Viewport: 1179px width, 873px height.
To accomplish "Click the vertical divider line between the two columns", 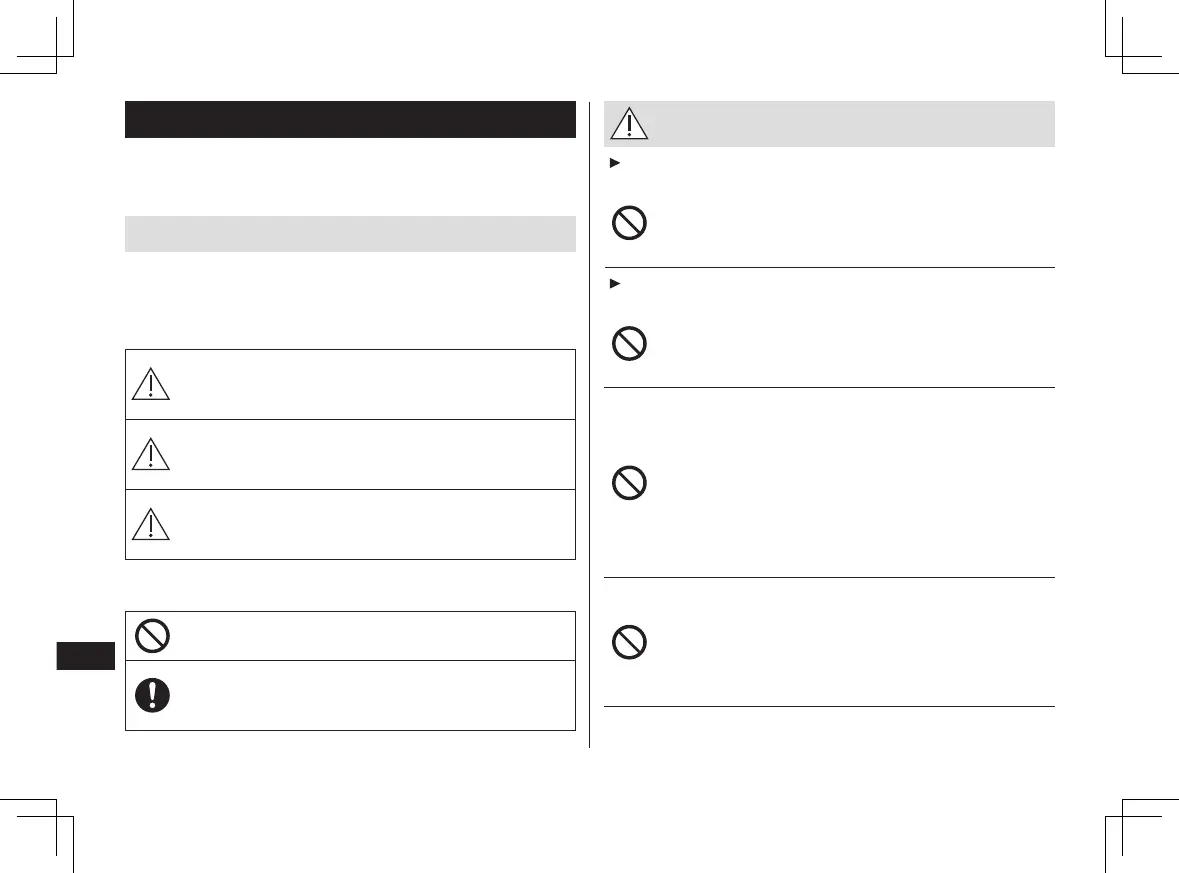I will point(590,424).
